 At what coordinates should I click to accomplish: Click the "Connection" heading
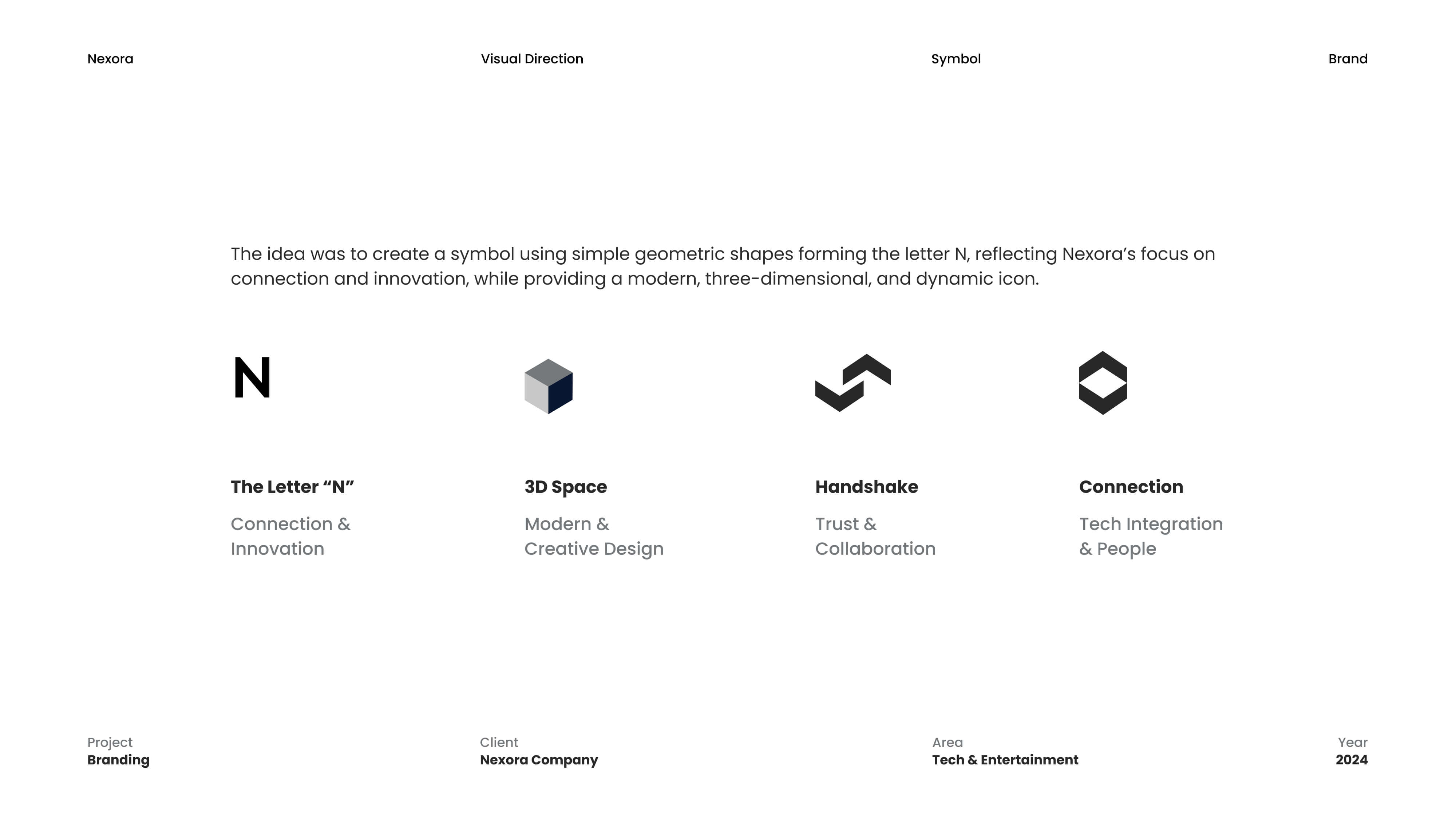click(1131, 487)
